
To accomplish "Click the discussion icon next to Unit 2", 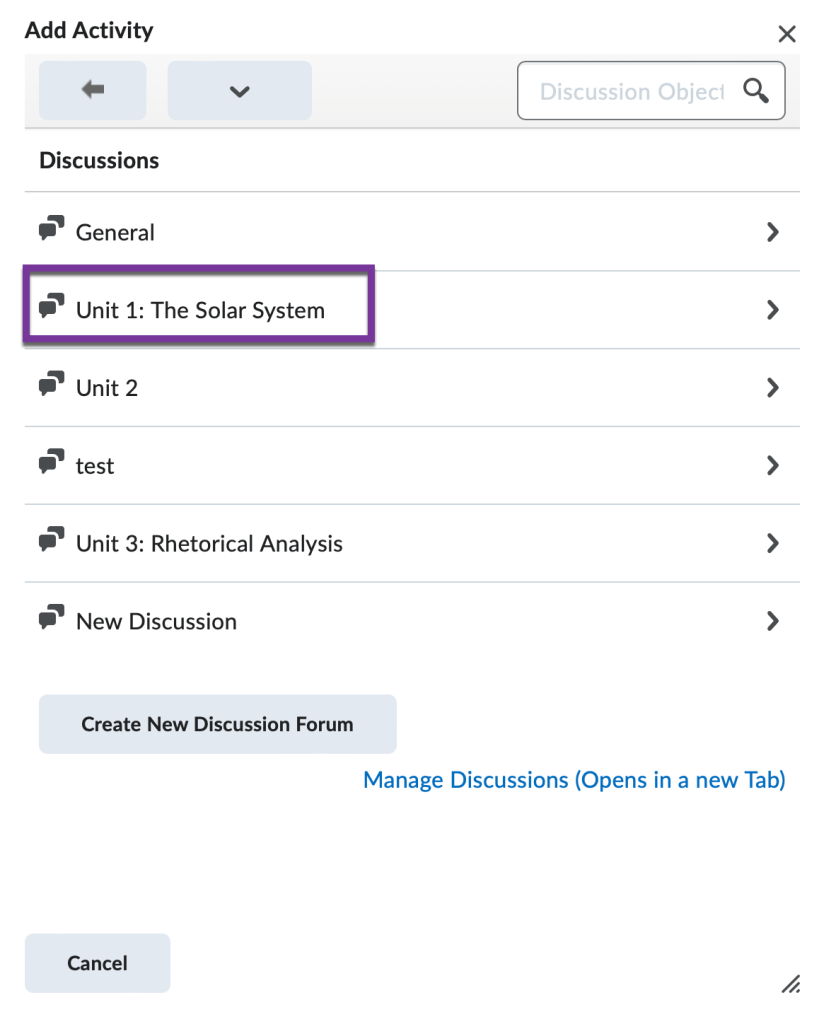I will click(51, 384).
